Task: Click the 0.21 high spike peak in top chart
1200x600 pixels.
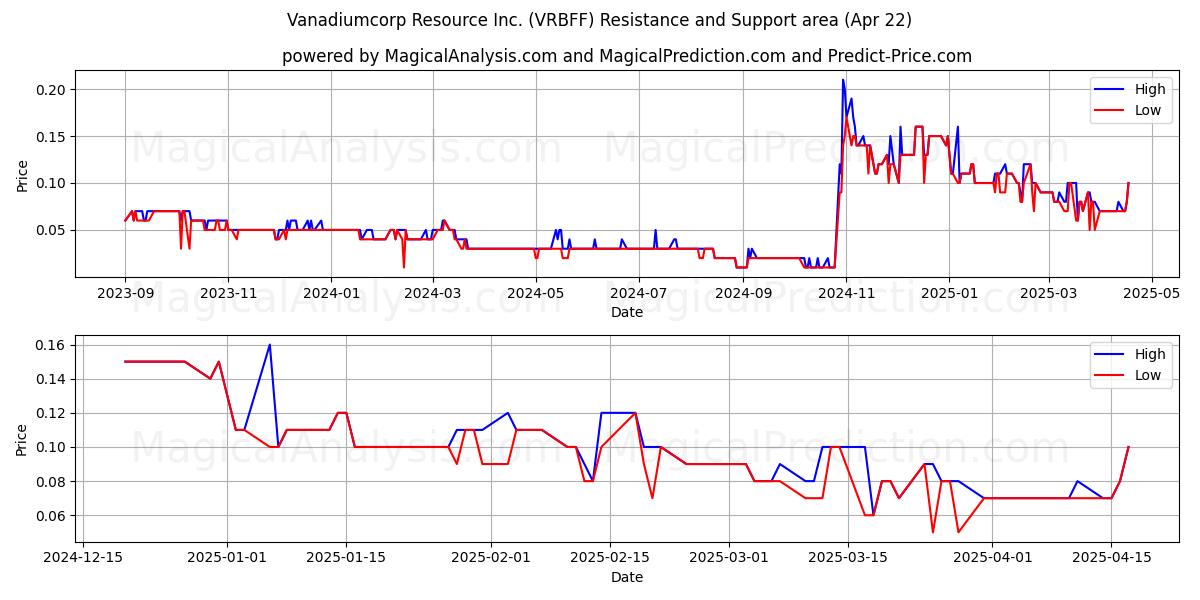Action: 843,80
